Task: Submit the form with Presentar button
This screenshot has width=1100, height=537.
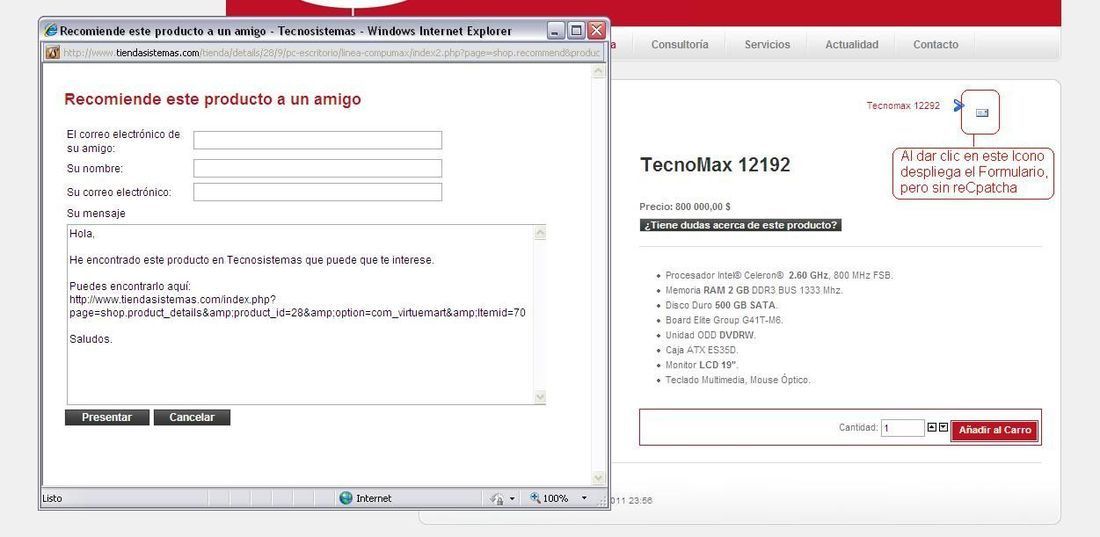Action: pyautogui.click(x=107, y=417)
